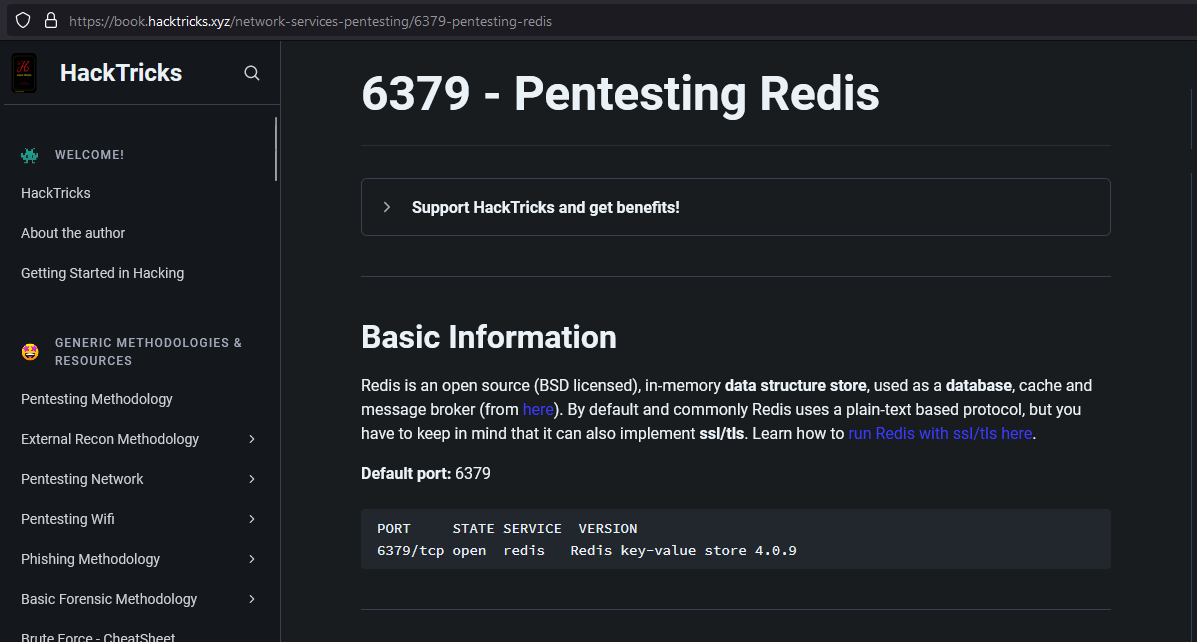Click the 'Default port: 6379' text
1197x642 pixels.
(426, 473)
